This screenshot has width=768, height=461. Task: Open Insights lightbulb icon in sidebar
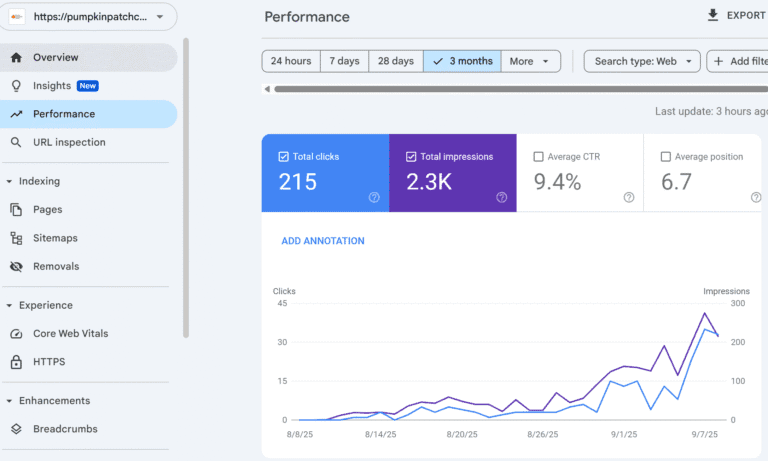[16, 86]
